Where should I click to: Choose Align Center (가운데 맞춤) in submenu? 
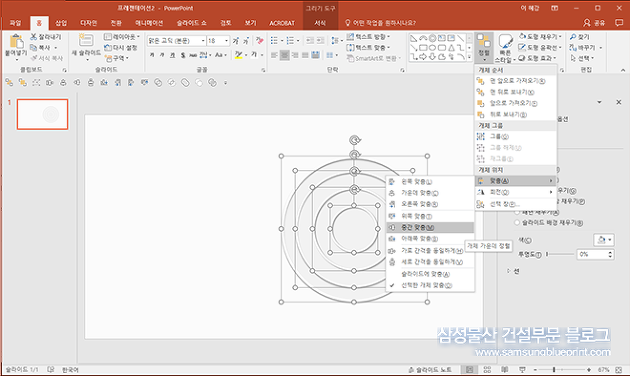pos(430,193)
